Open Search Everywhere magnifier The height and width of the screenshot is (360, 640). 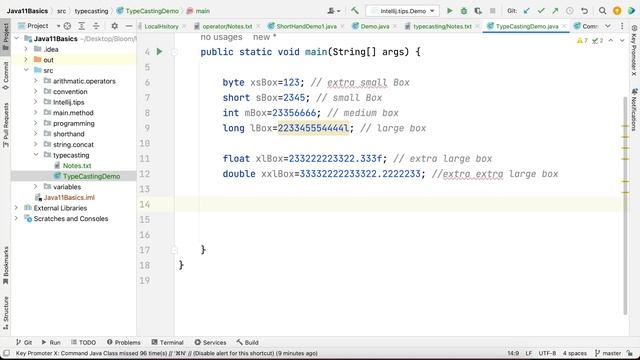602,11
